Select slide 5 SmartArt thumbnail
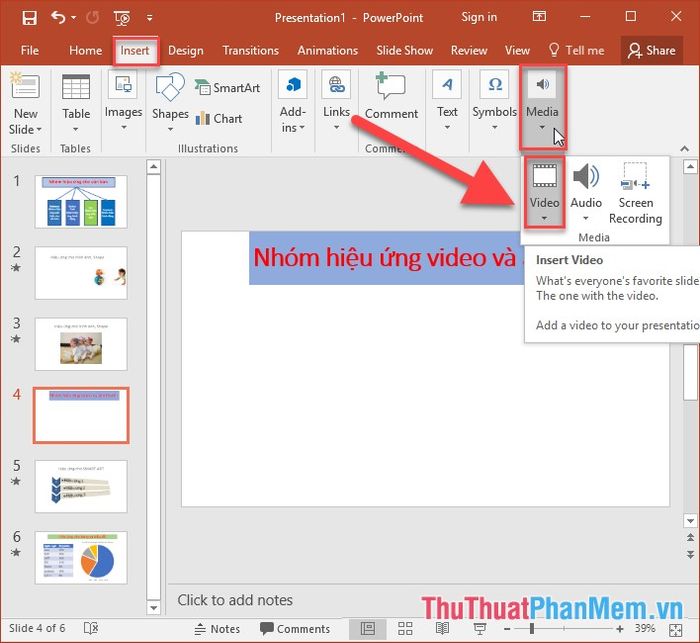700x643 pixels. tap(81, 486)
